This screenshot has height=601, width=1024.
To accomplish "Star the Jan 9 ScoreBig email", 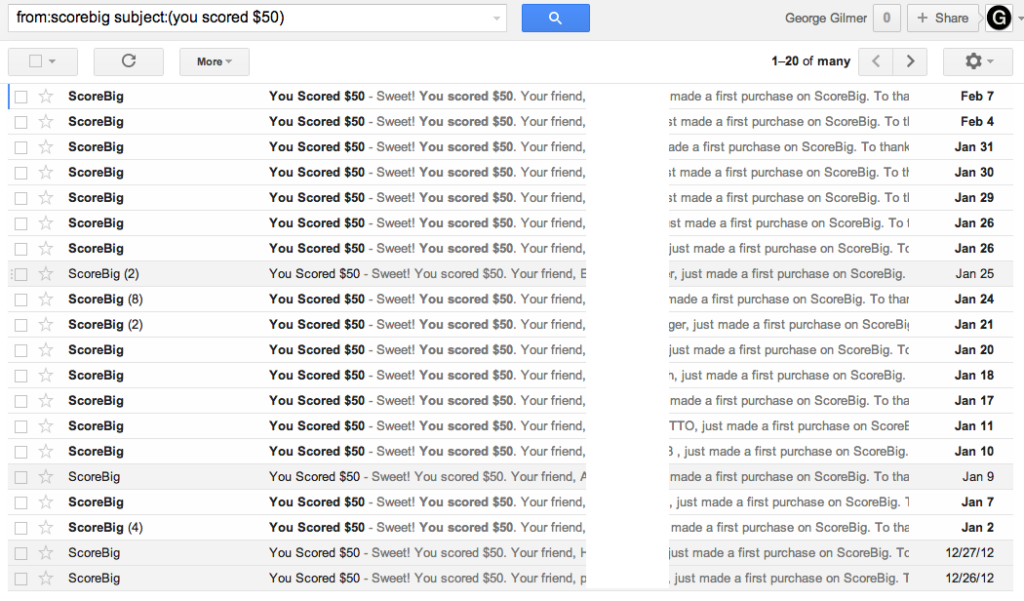I will pyautogui.click(x=46, y=477).
